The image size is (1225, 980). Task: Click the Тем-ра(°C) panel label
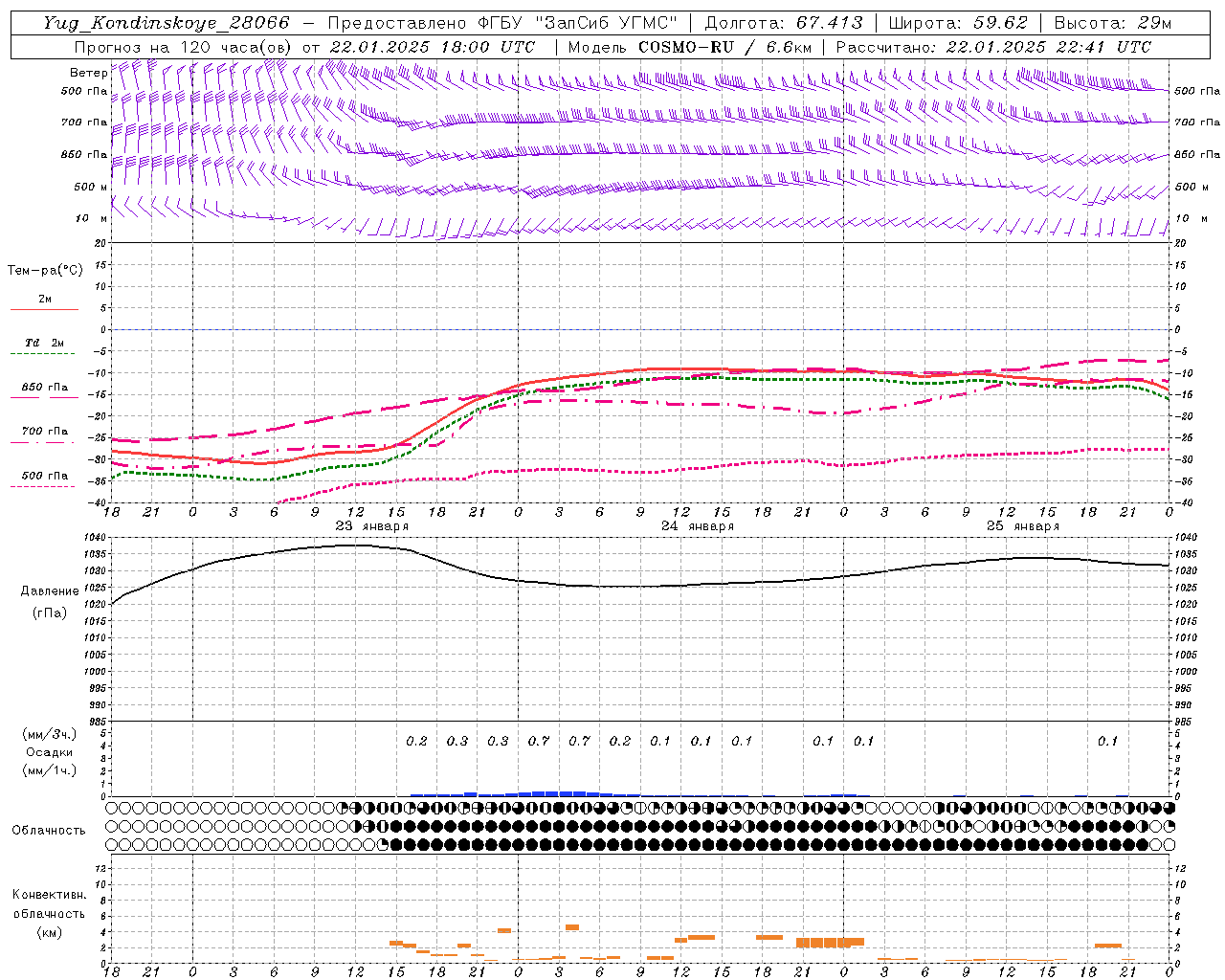tap(45, 271)
